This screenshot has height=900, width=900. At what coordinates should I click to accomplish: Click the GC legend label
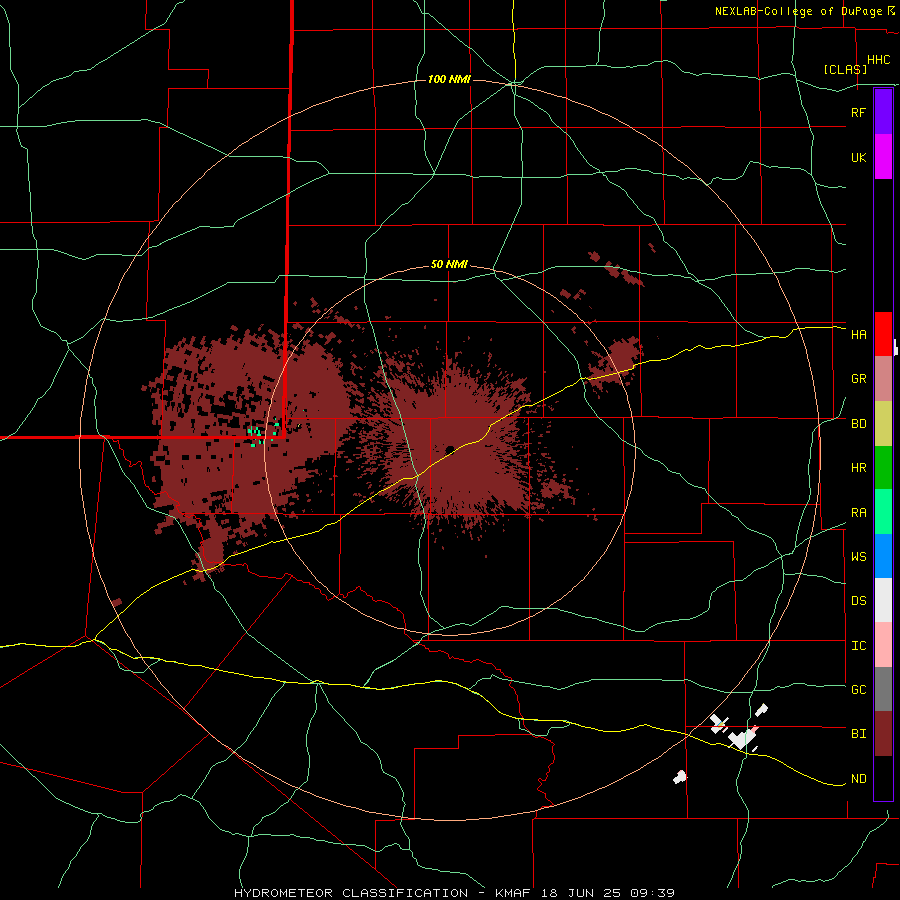858,690
